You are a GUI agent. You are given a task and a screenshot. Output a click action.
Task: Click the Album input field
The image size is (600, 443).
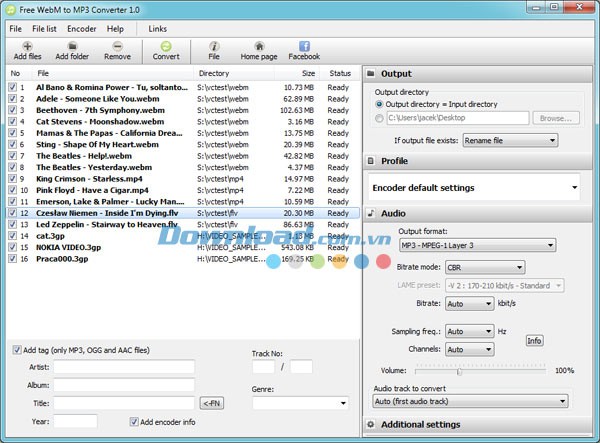pos(124,385)
